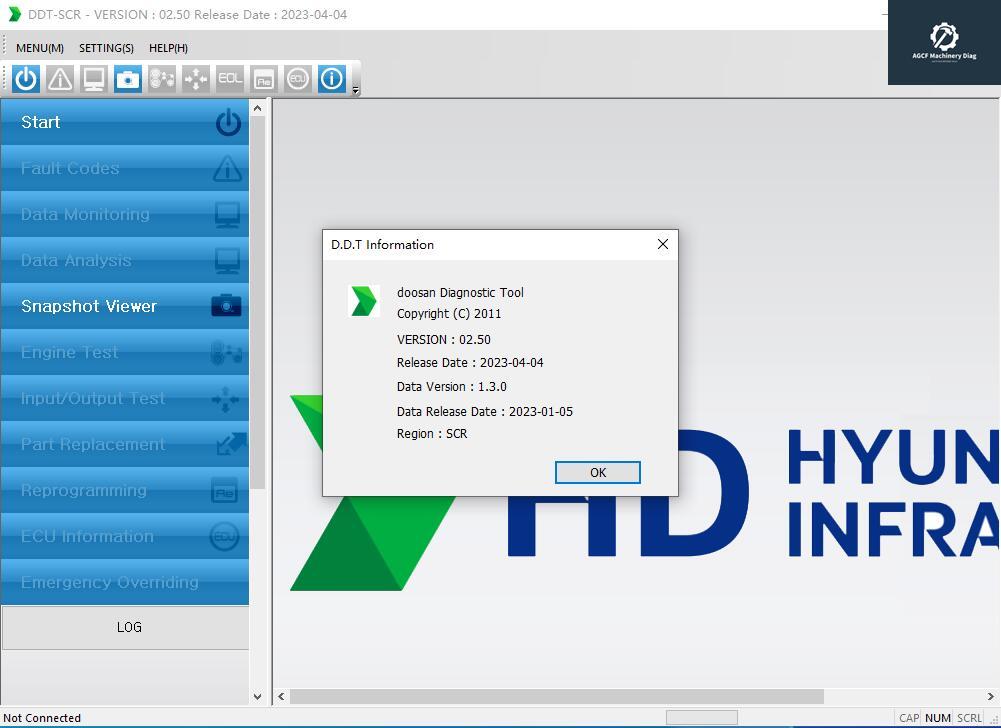
Task: Expand the toolbar overflow options arrow
Action: 356,90
